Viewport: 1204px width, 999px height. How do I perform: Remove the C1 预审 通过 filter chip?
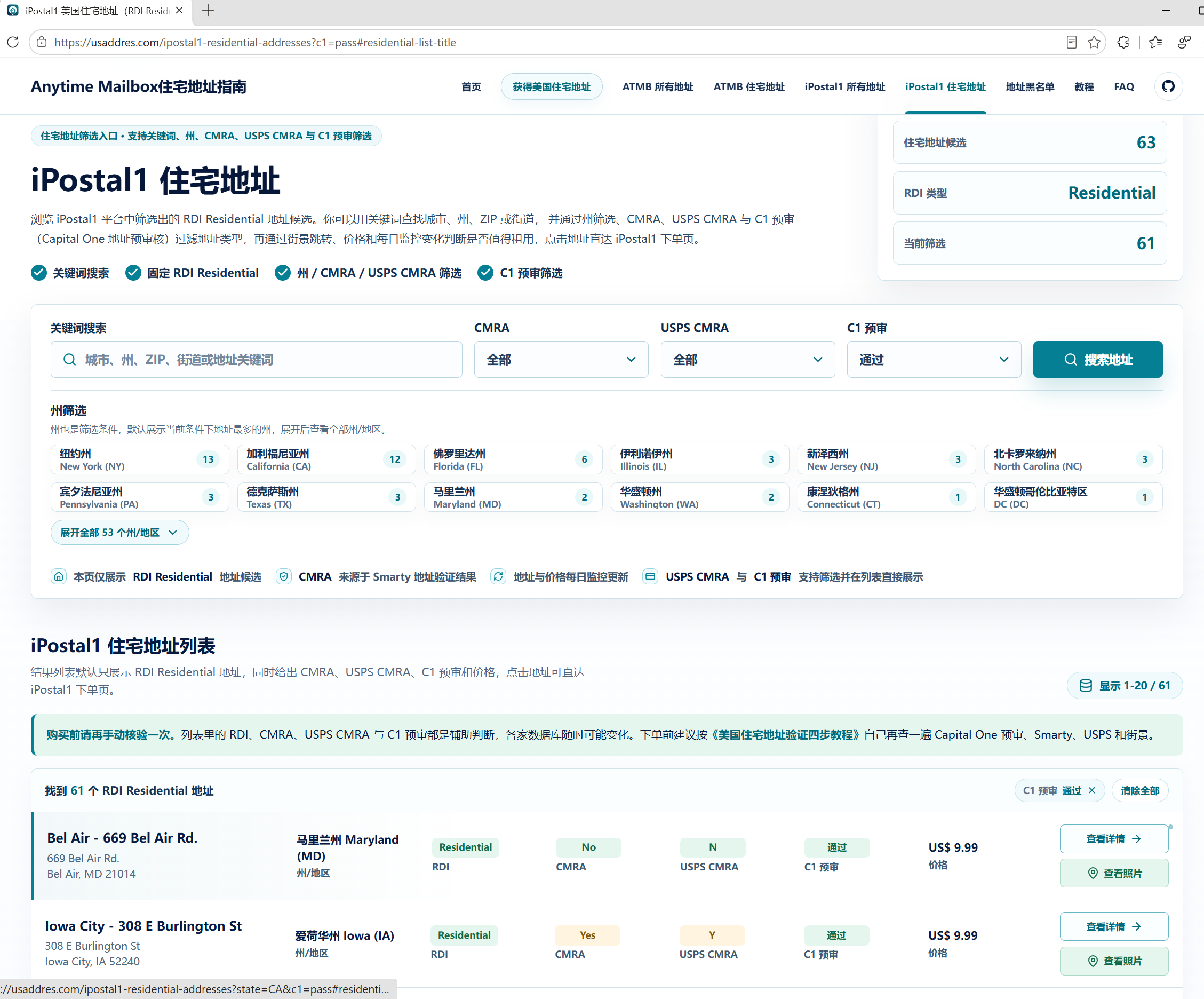tap(1091, 790)
